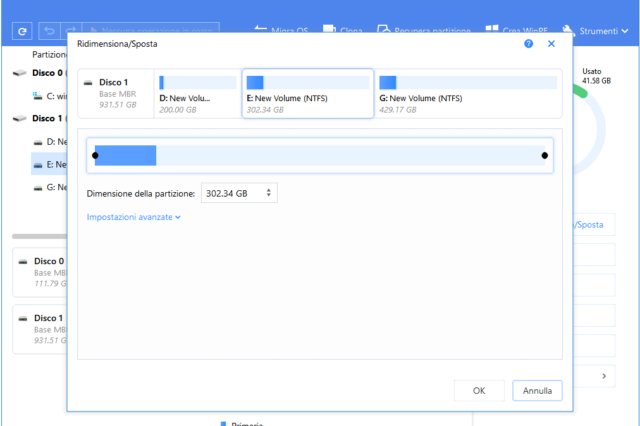Click Recupera partizione in the toolbar
Screen dimensions: 640x426
click(x=424, y=30)
